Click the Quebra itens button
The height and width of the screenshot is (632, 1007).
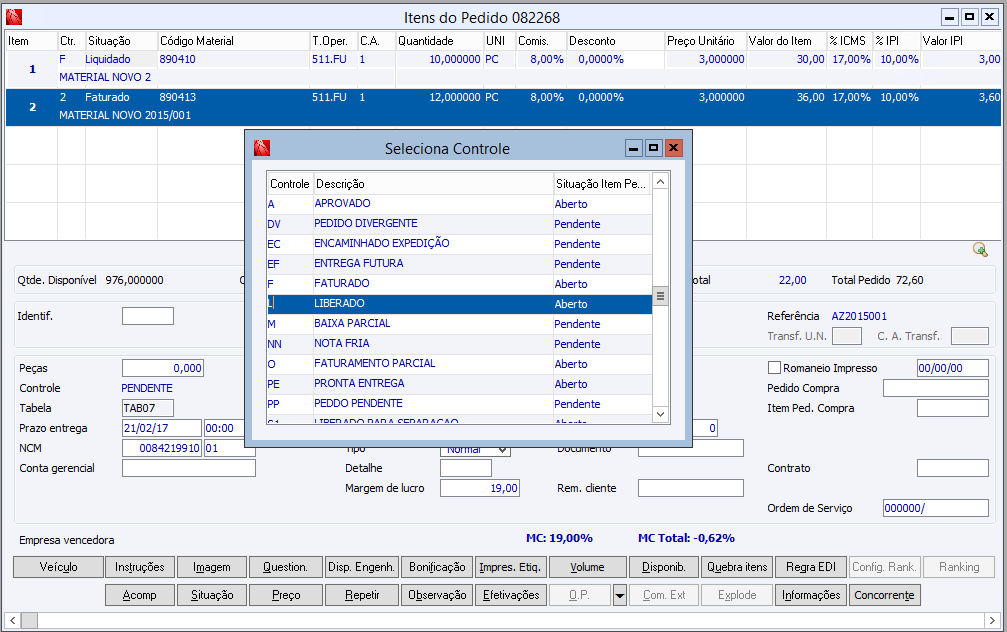[737, 567]
